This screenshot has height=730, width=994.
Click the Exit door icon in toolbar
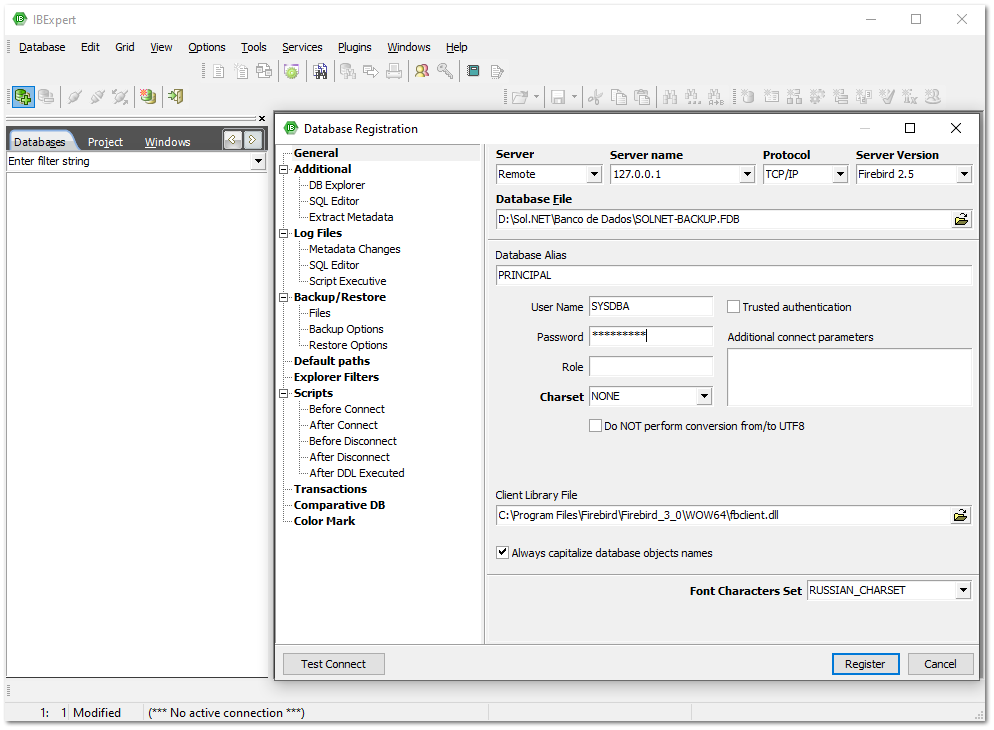pyautogui.click(x=176, y=97)
